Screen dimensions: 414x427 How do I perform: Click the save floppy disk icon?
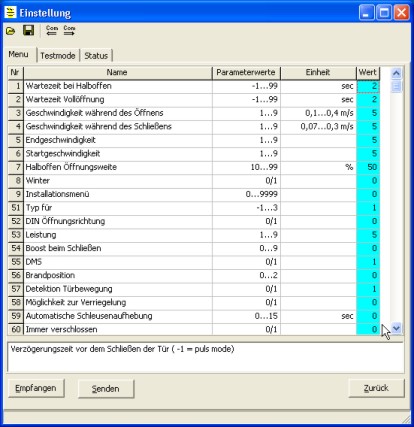tap(29, 31)
